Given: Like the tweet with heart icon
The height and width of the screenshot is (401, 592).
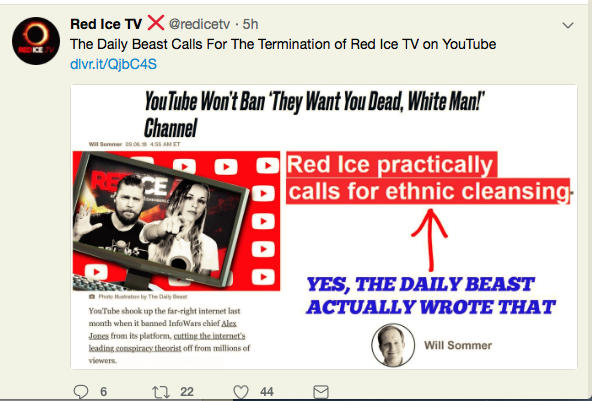Looking at the screenshot, I should (x=241, y=392).
